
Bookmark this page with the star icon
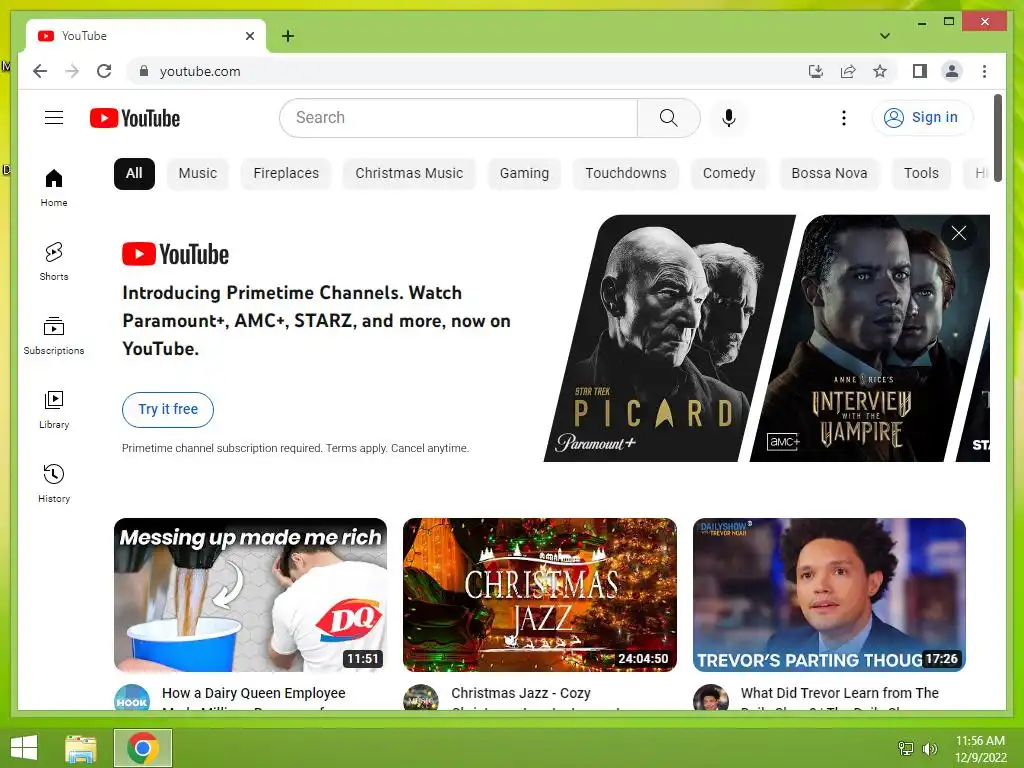[x=880, y=71]
